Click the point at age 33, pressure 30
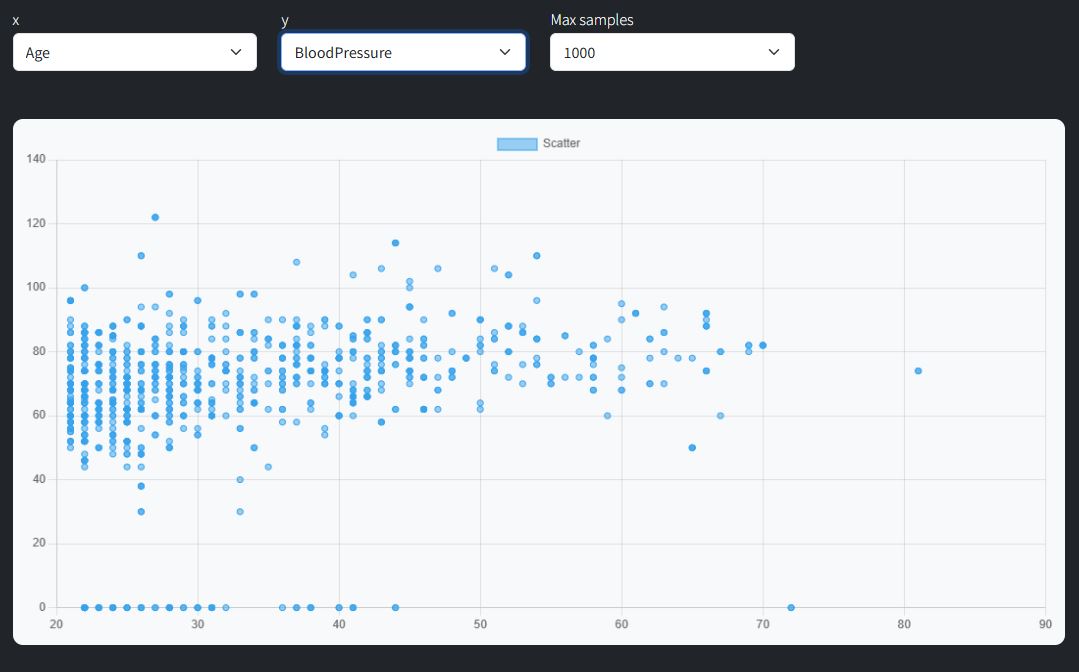The image size is (1079, 672). click(x=240, y=511)
